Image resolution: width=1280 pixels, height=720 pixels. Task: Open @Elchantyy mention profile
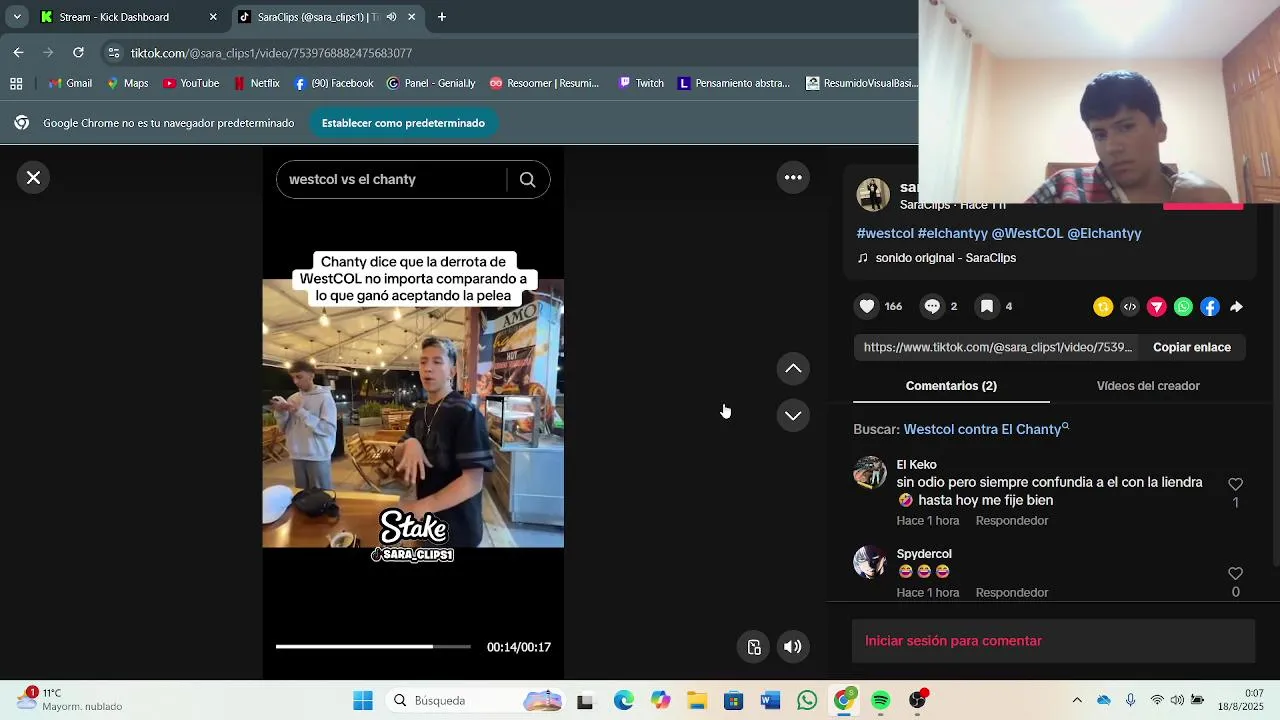[x=1104, y=233]
